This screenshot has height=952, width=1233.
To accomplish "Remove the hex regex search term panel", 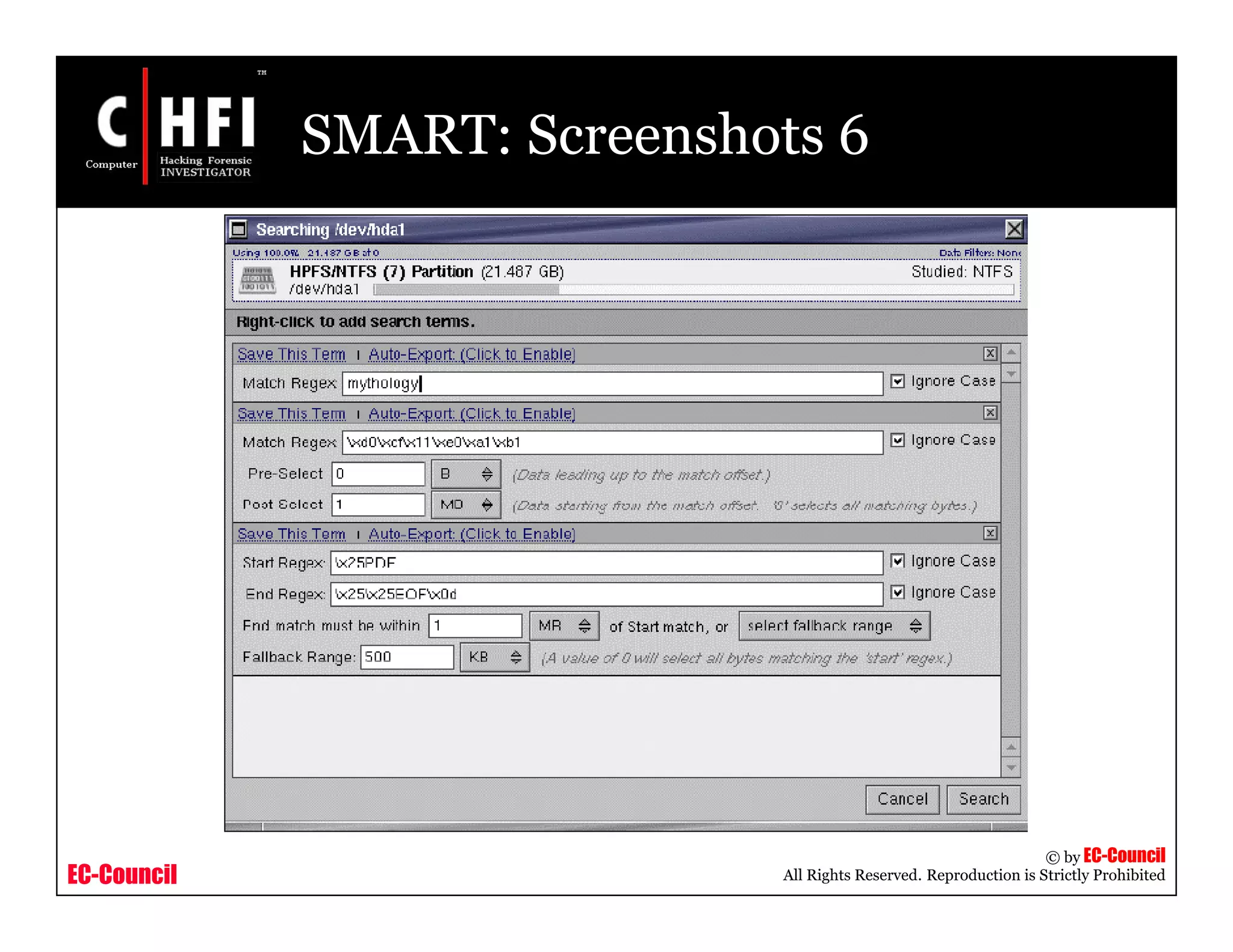I will click(x=990, y=413).
